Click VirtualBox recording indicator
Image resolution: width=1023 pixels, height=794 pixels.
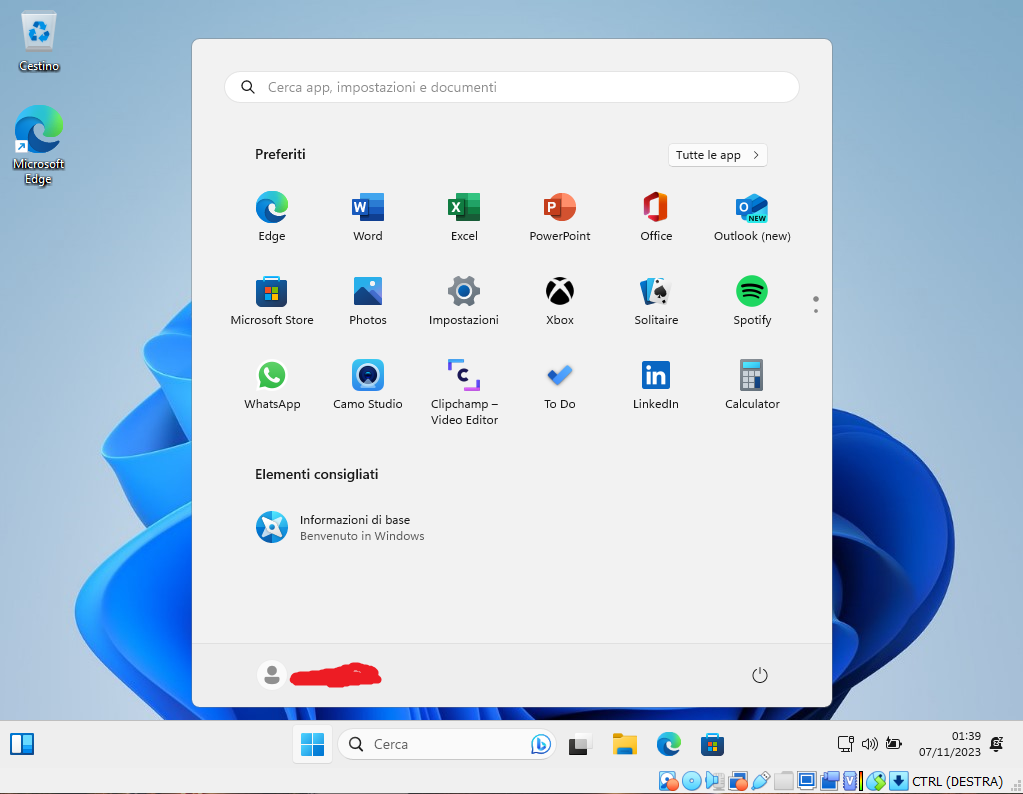click(x=829, y=780)
